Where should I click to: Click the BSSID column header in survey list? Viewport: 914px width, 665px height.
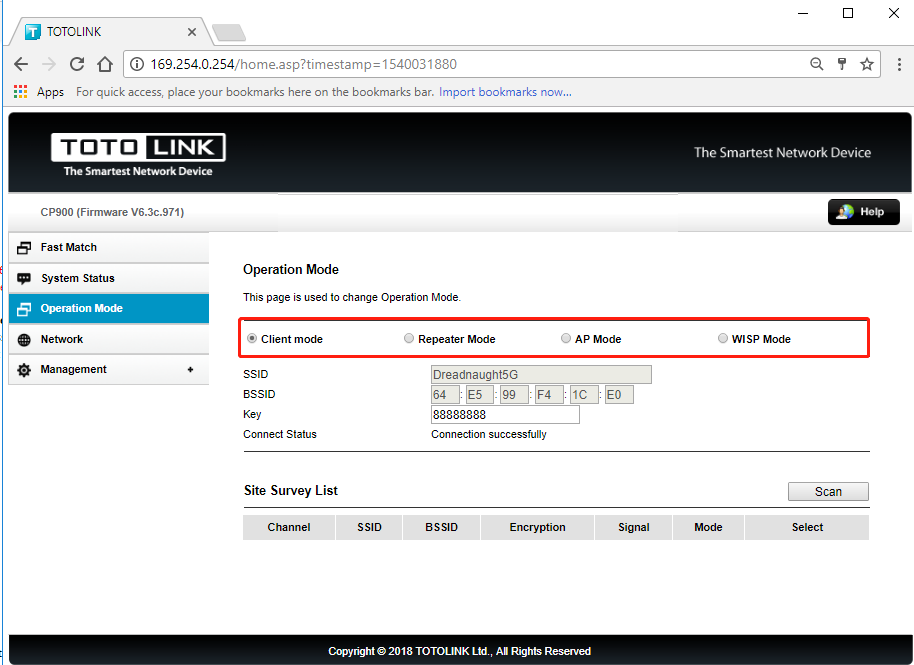tap(441, 527)
